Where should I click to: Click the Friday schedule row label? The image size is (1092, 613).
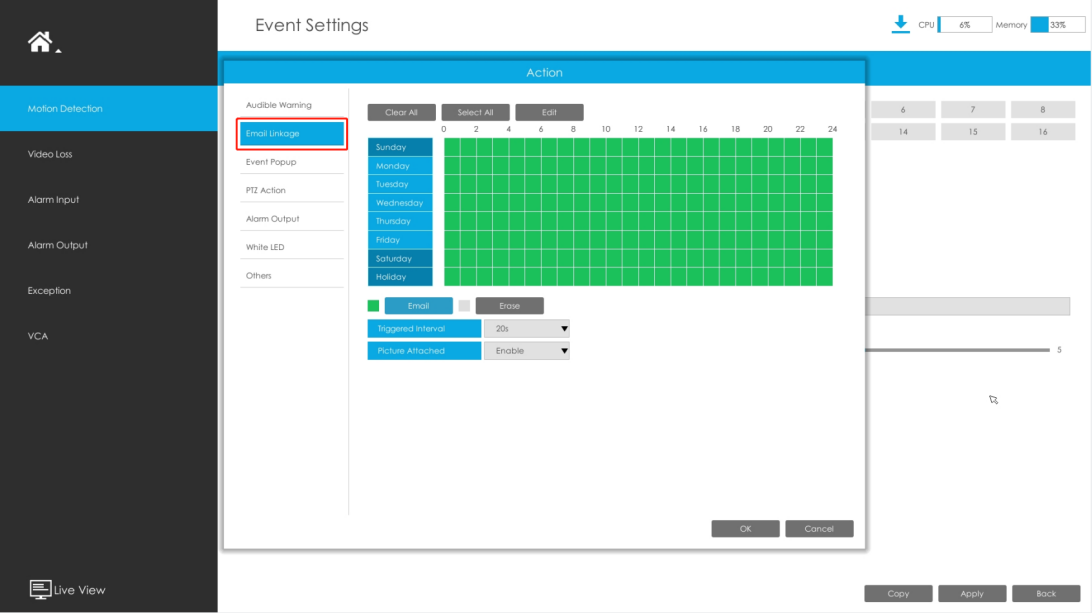tap(400, 240)
